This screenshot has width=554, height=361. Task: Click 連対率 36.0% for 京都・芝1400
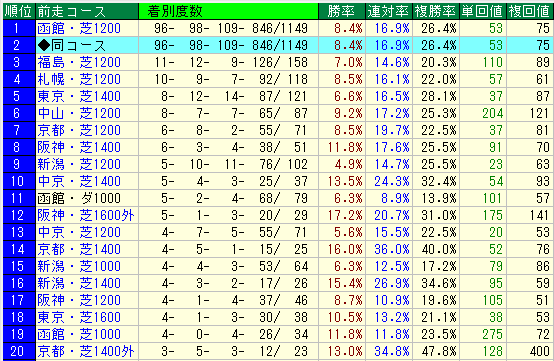coord(392,249)
